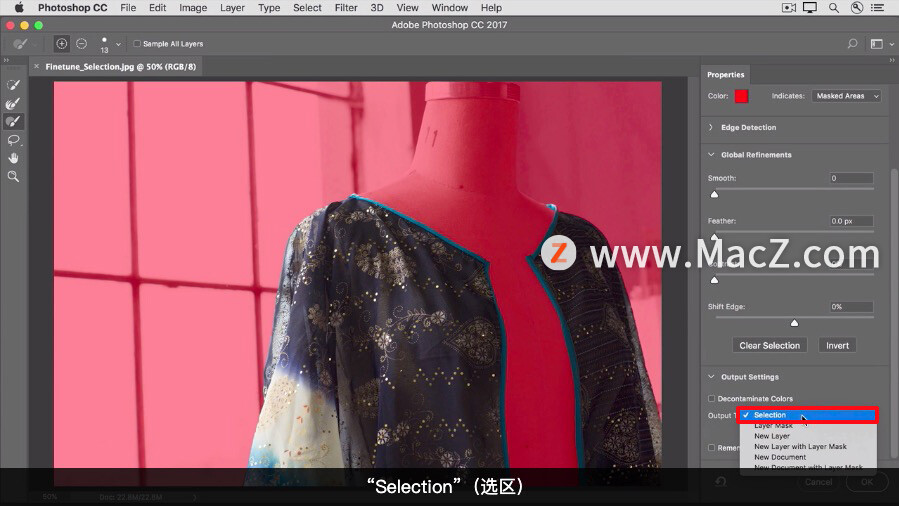
Task: Open the Select menu
Action: [307, 7]
